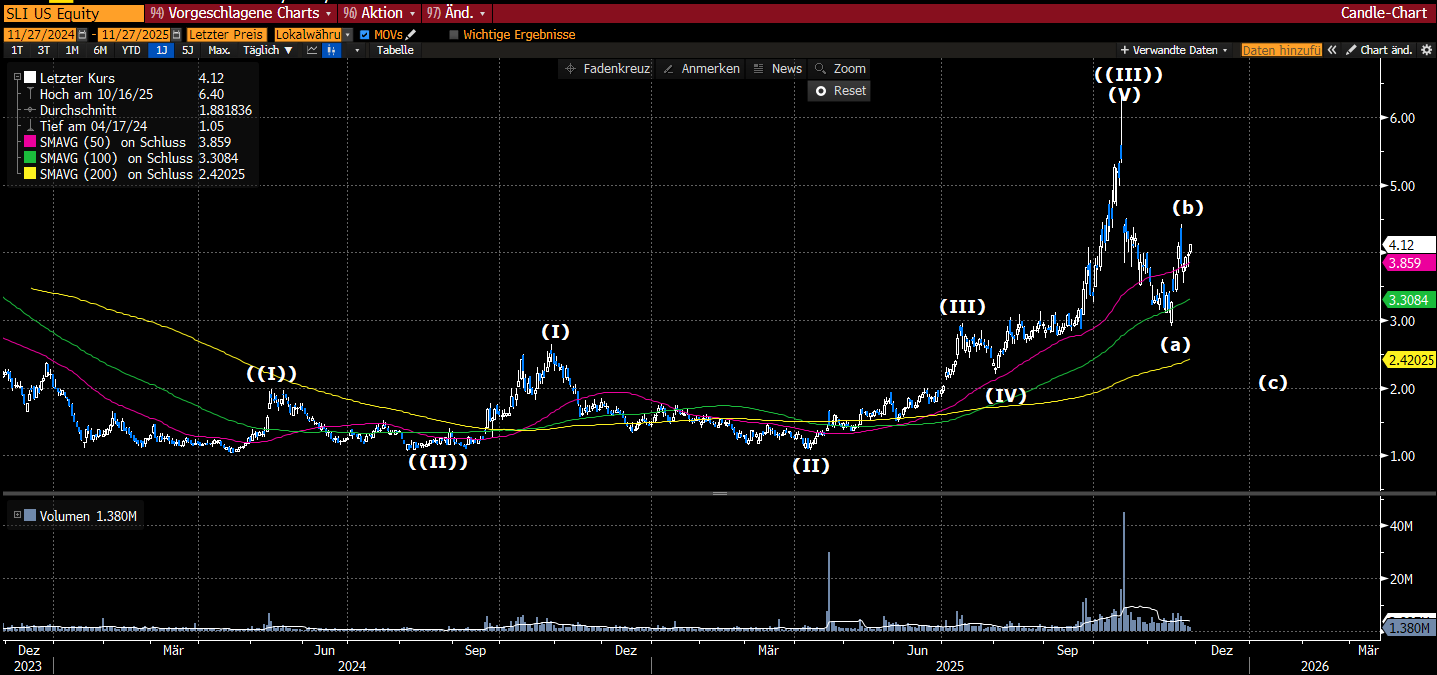Activate the Fadenkreuz crosshair tool
The image size is (1437, 675).
(607, 68)
